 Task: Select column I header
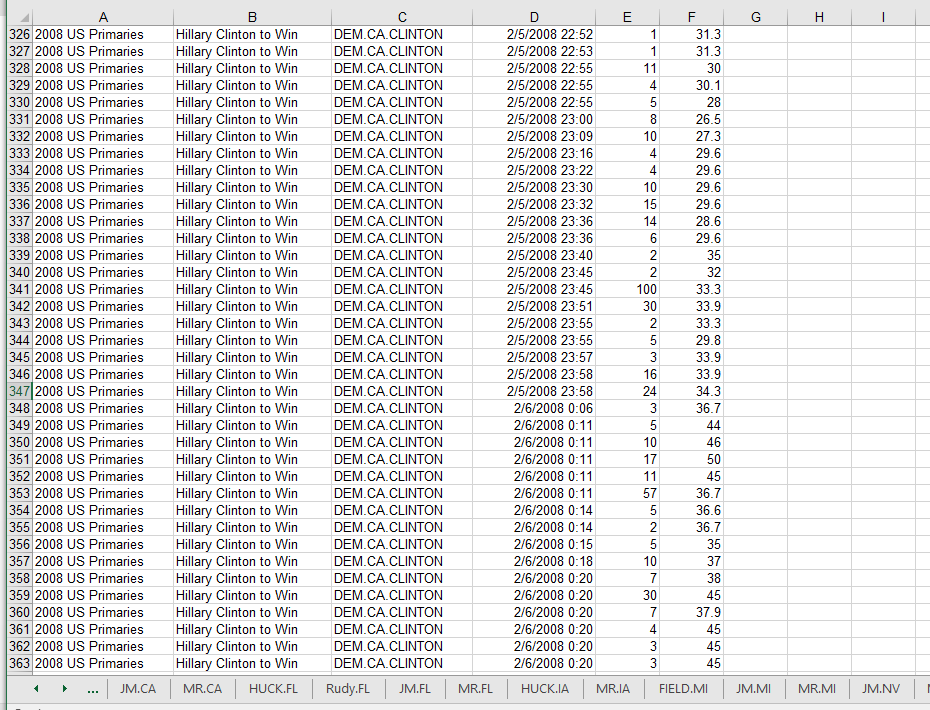point(883,17)
